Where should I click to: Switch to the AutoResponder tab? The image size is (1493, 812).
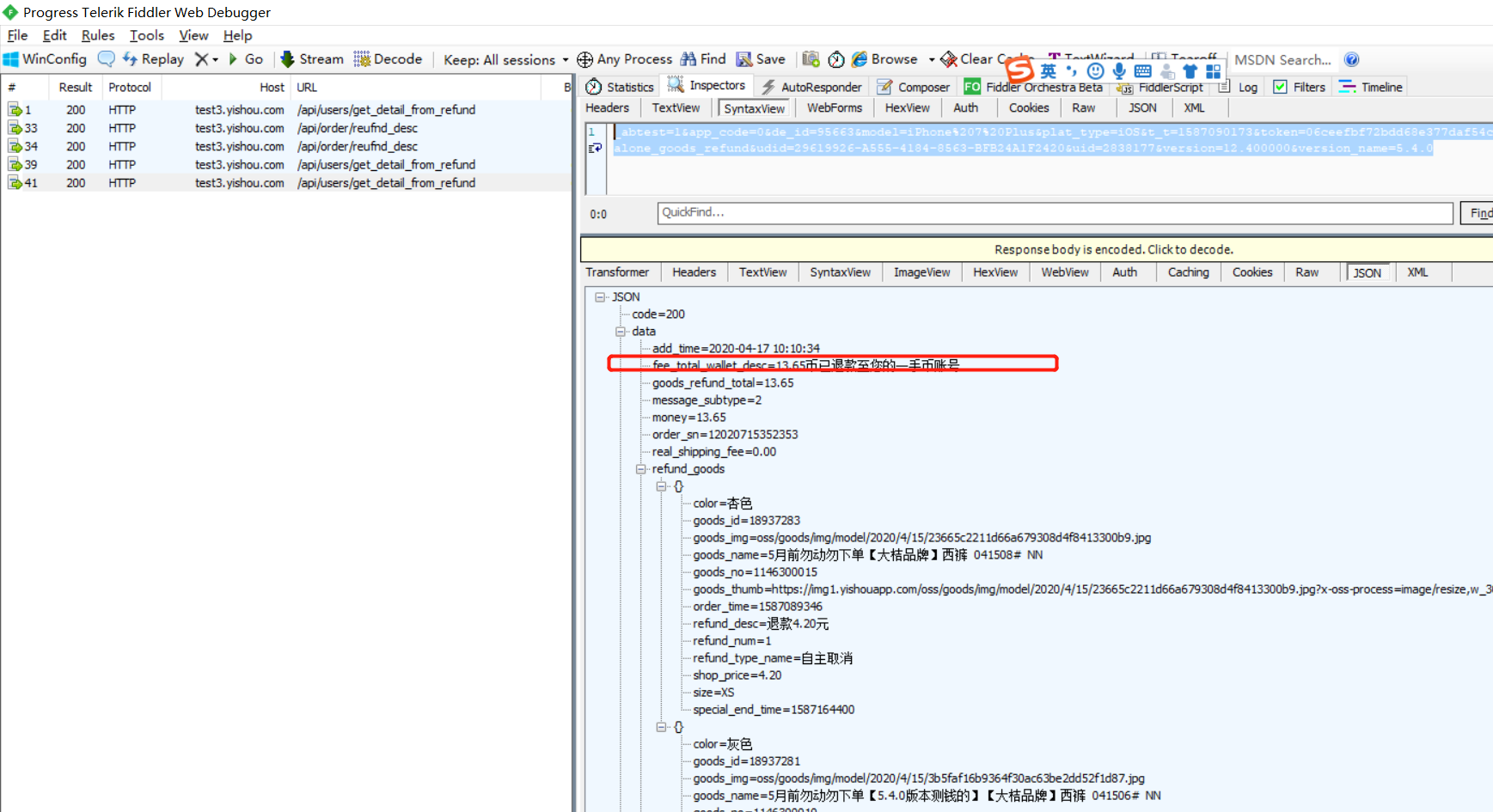tap(811, 87)
